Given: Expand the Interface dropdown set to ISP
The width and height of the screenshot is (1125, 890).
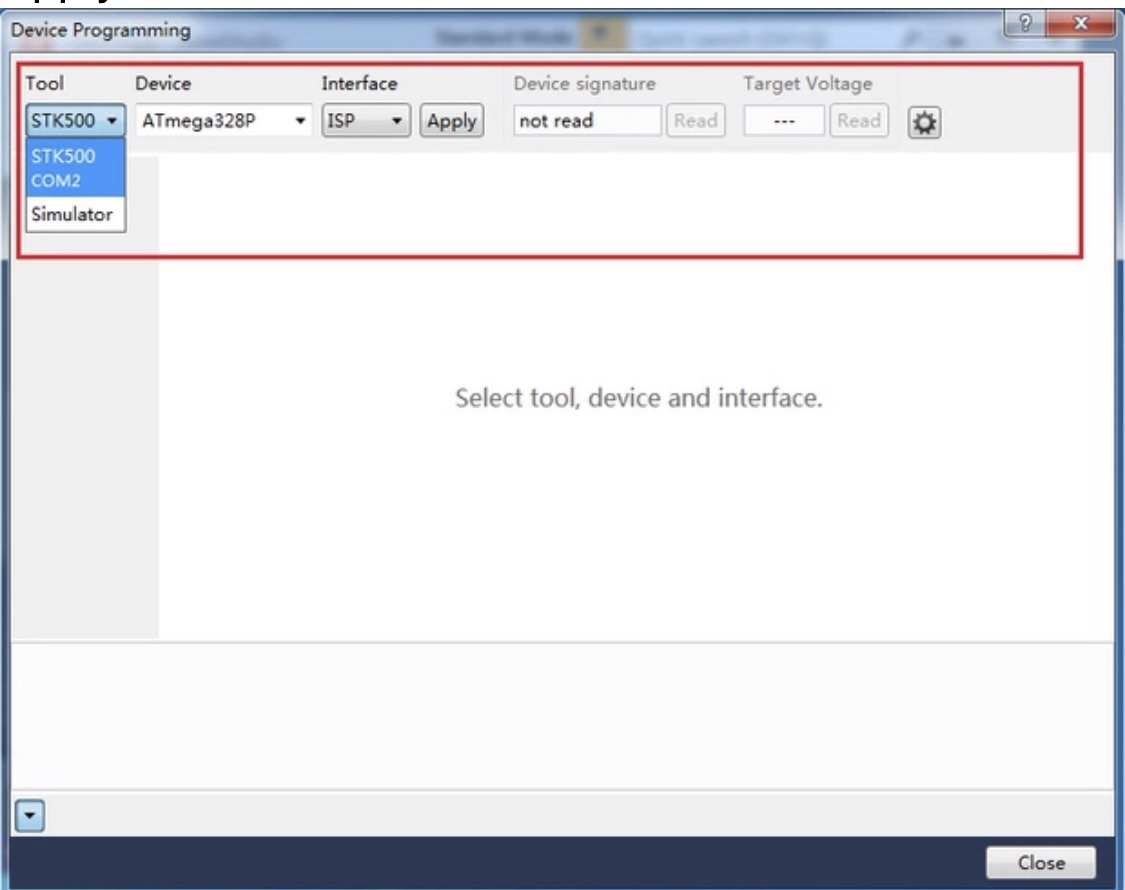Looking at the screenshot, I should [x=366, y=121].
